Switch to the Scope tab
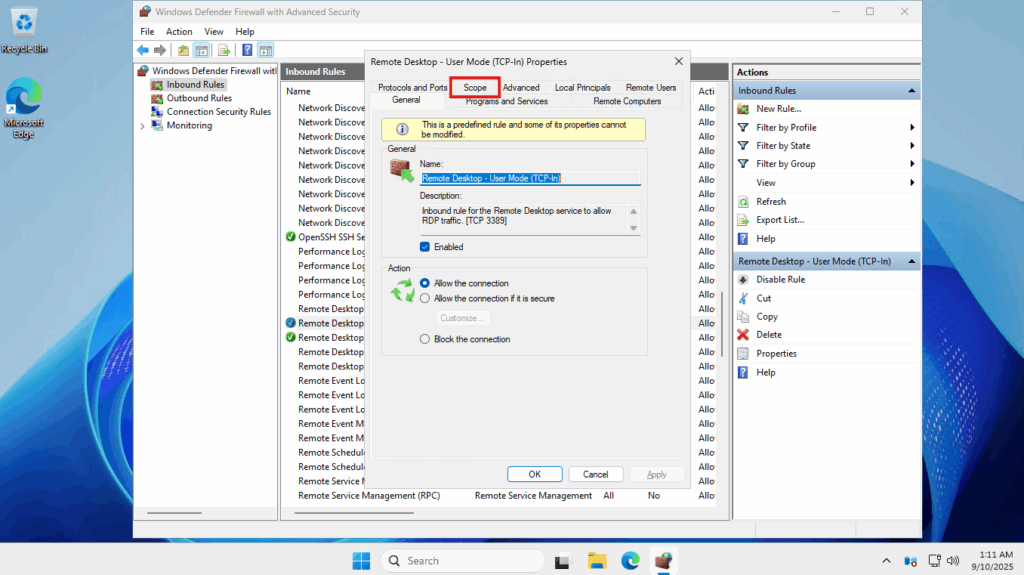The height and width of the screenshot is (575, 1024). coord(475,88)
